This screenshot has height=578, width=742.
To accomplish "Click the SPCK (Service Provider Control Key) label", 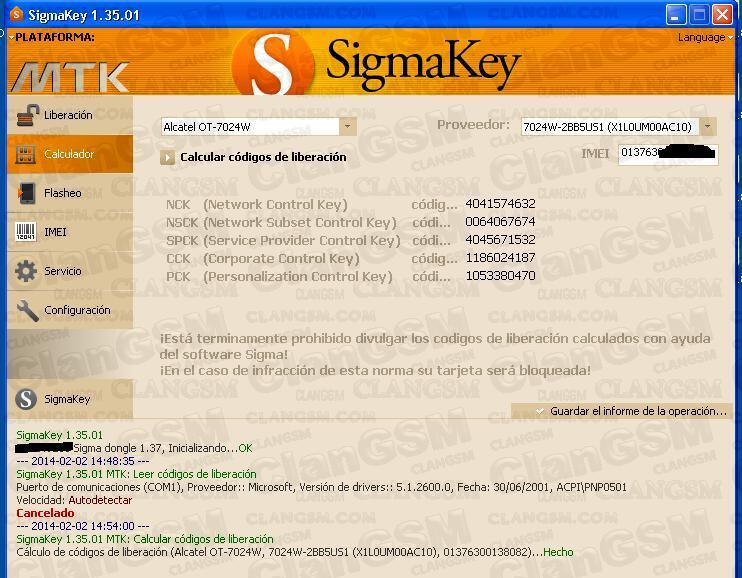I will coord(283,240).
